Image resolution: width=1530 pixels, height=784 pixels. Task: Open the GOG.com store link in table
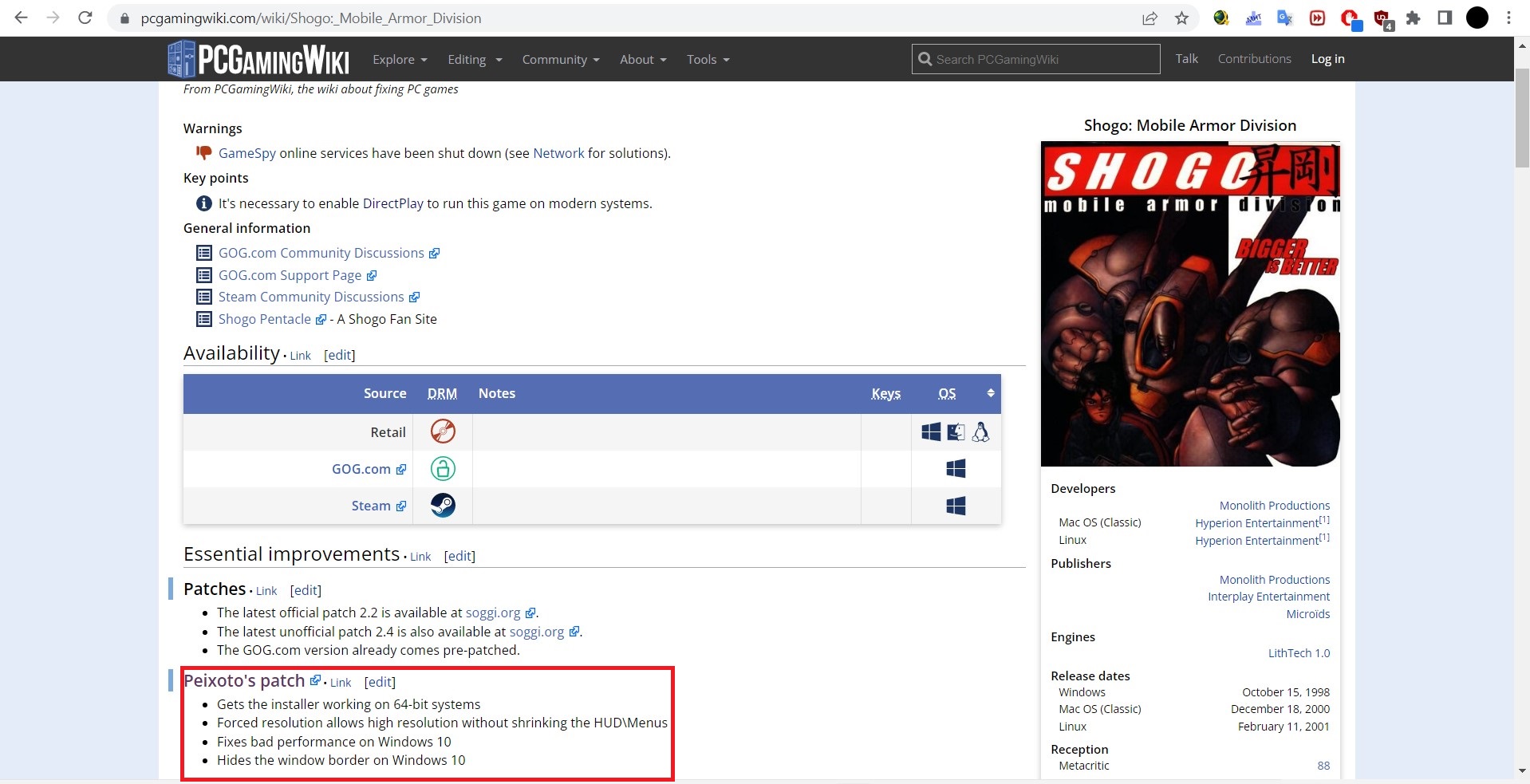pyautogui.click(x=361, y=469)
